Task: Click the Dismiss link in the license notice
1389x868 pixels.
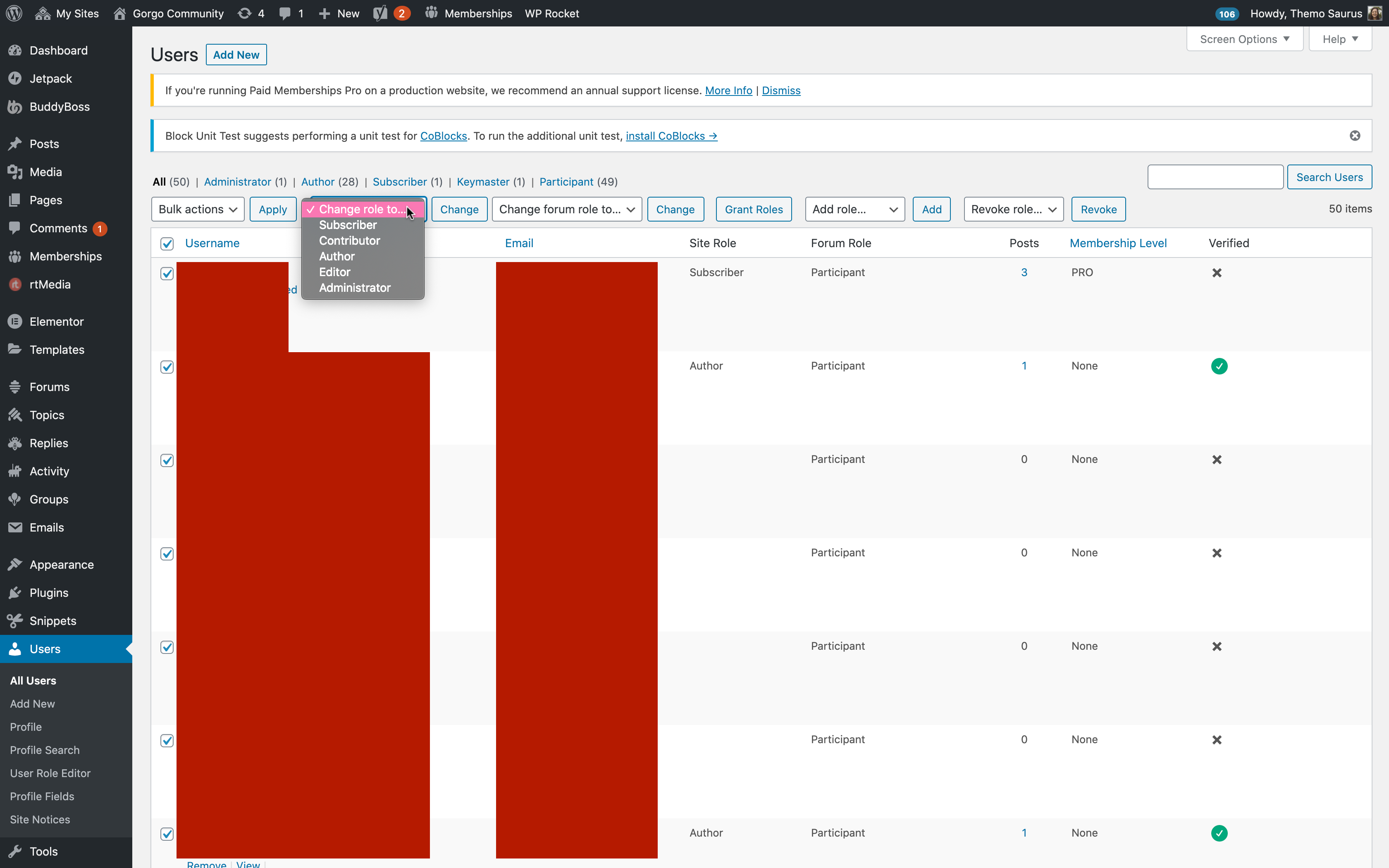Action: (781, 90)
